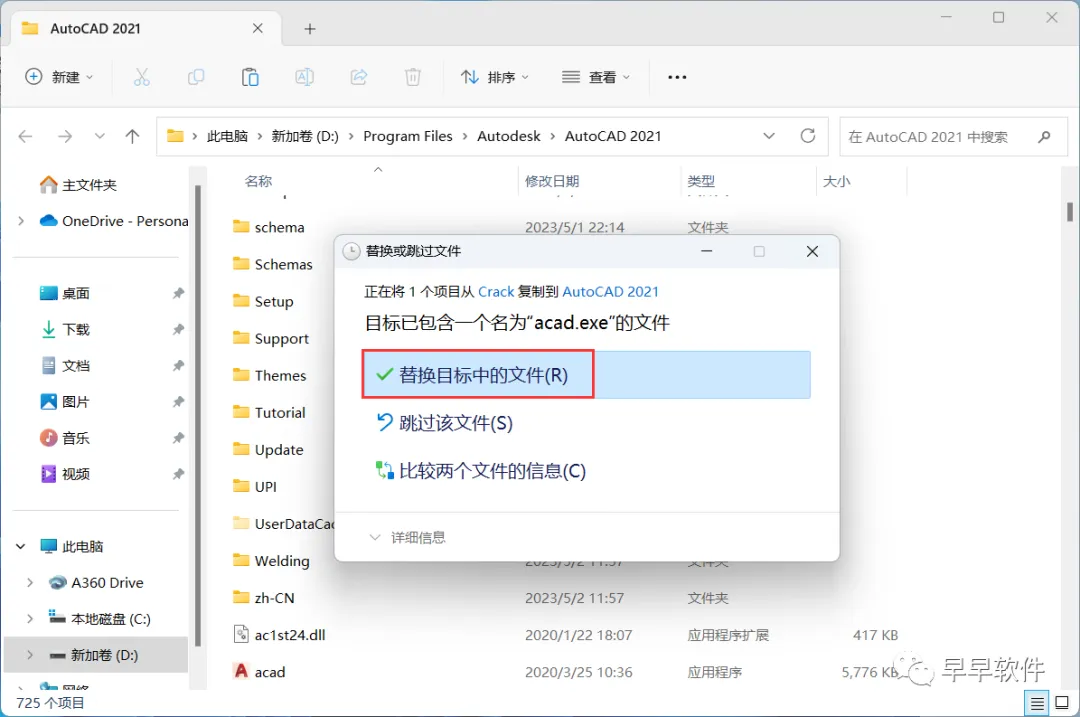Click 此电脑 in address breadcrumb
Image resolution: width=1080 pixels, height=717 pixels.
(227, 136)
